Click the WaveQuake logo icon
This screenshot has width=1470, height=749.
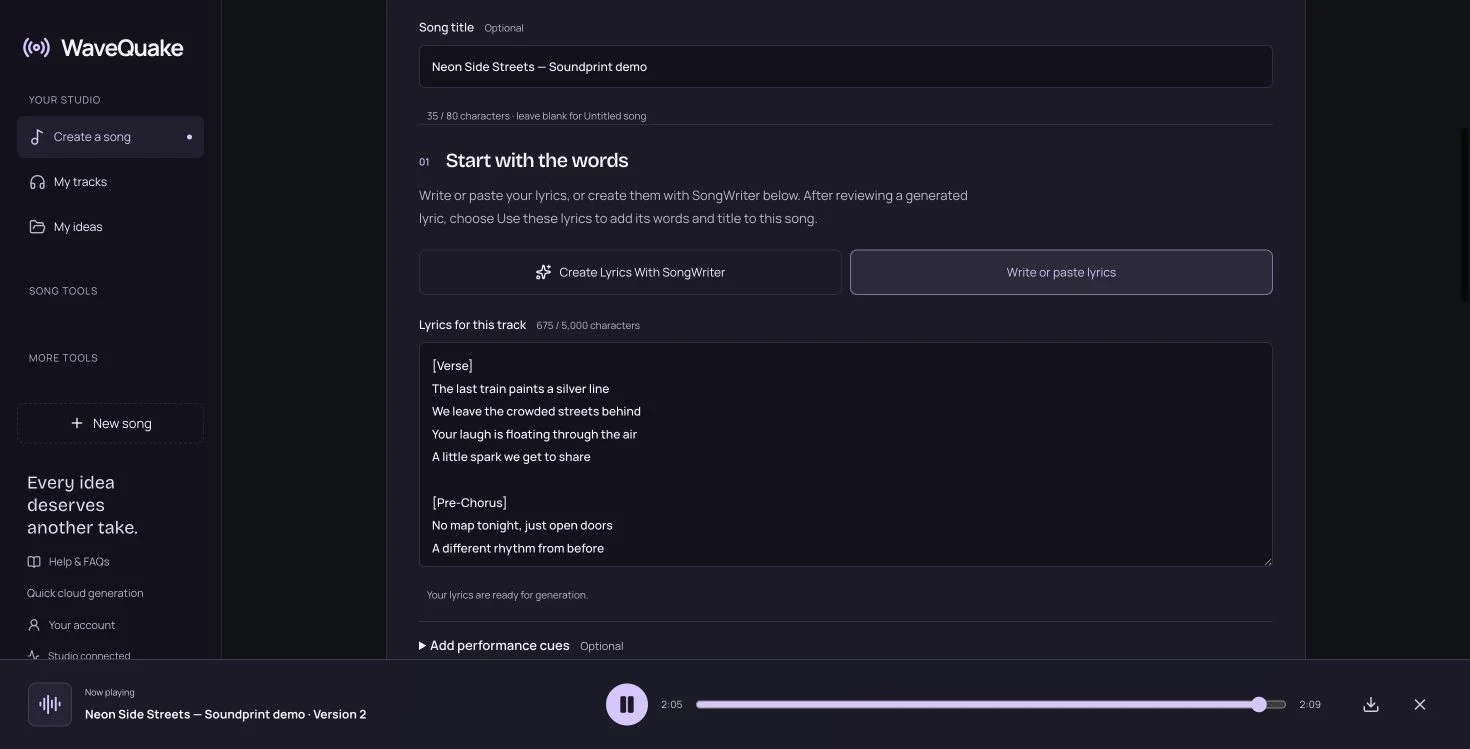36,47
